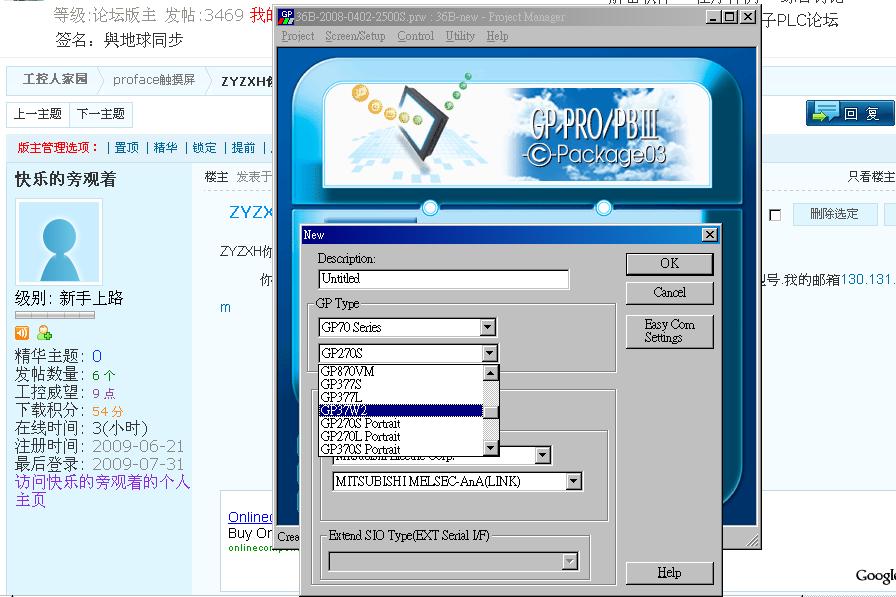Screen dimensions: 896x597
Task: Click the blue 回复 reply button
Action: (849, 113)
